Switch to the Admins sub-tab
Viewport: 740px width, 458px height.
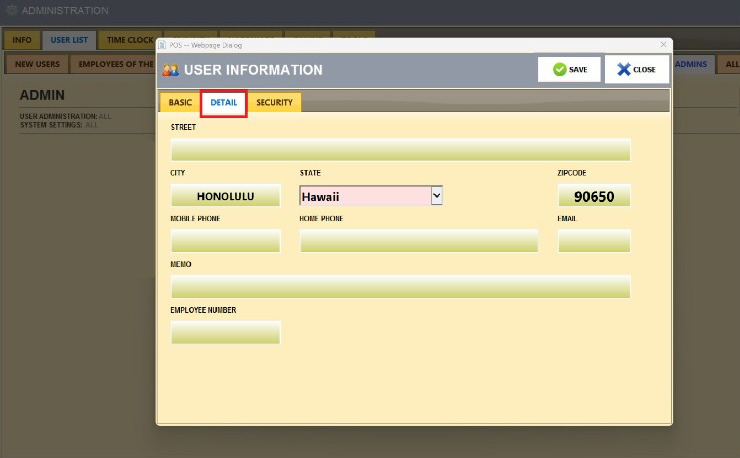point(691,64)
